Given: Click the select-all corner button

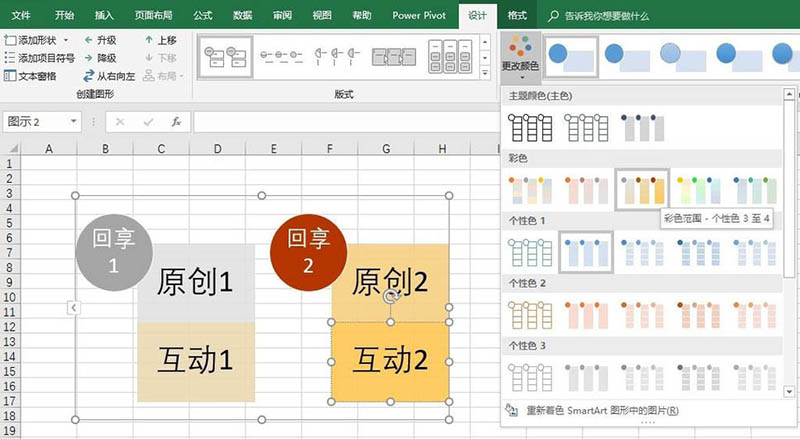Looking at the screenshot, I should pyautogui.click(x=11, y=149).
